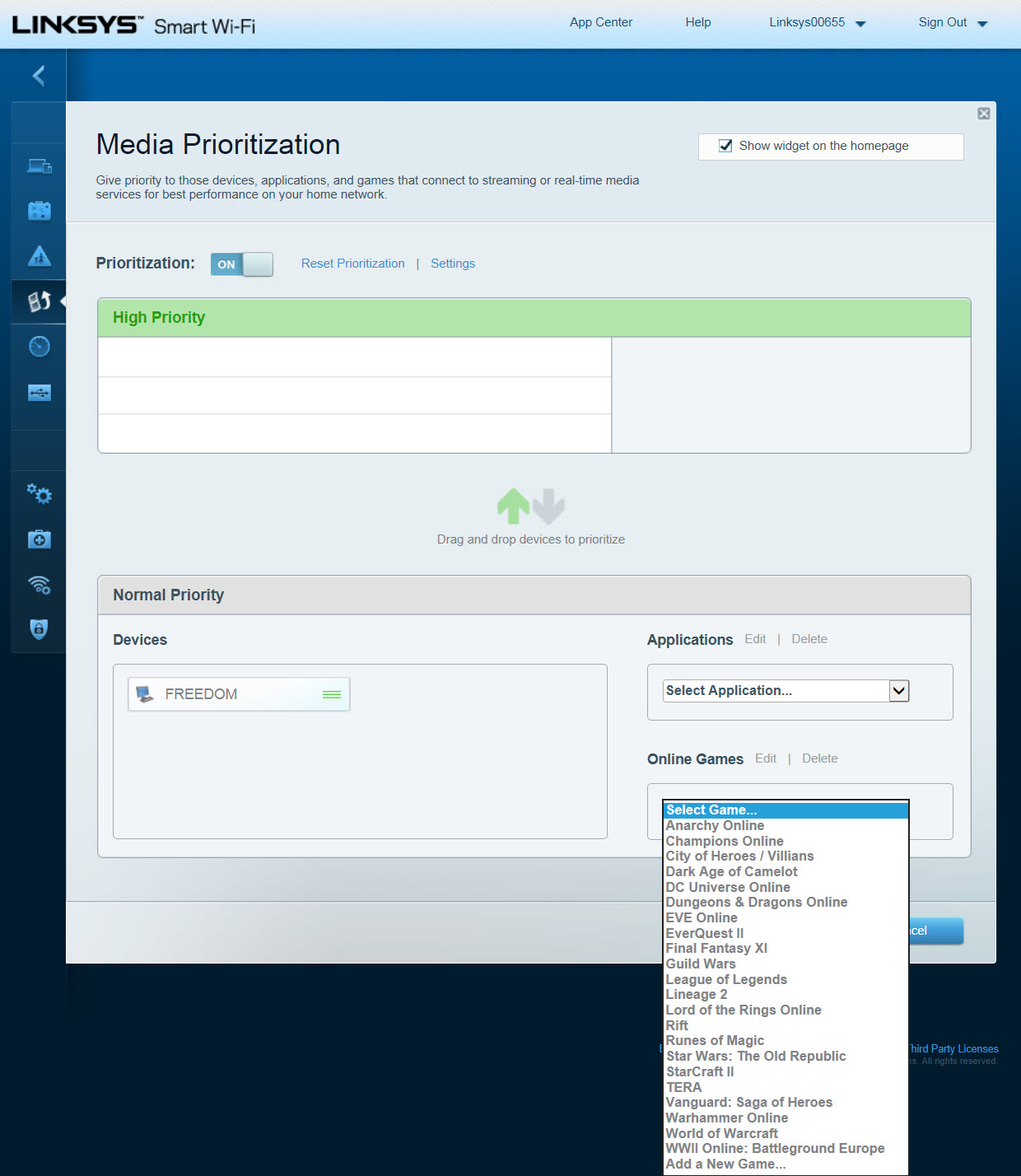Image resolution: width=1021 pixels, height=1176 pixels.
Task: Expand Sign Out dropdown arrow
Action: pyautogui.click(x=982, y=24)
